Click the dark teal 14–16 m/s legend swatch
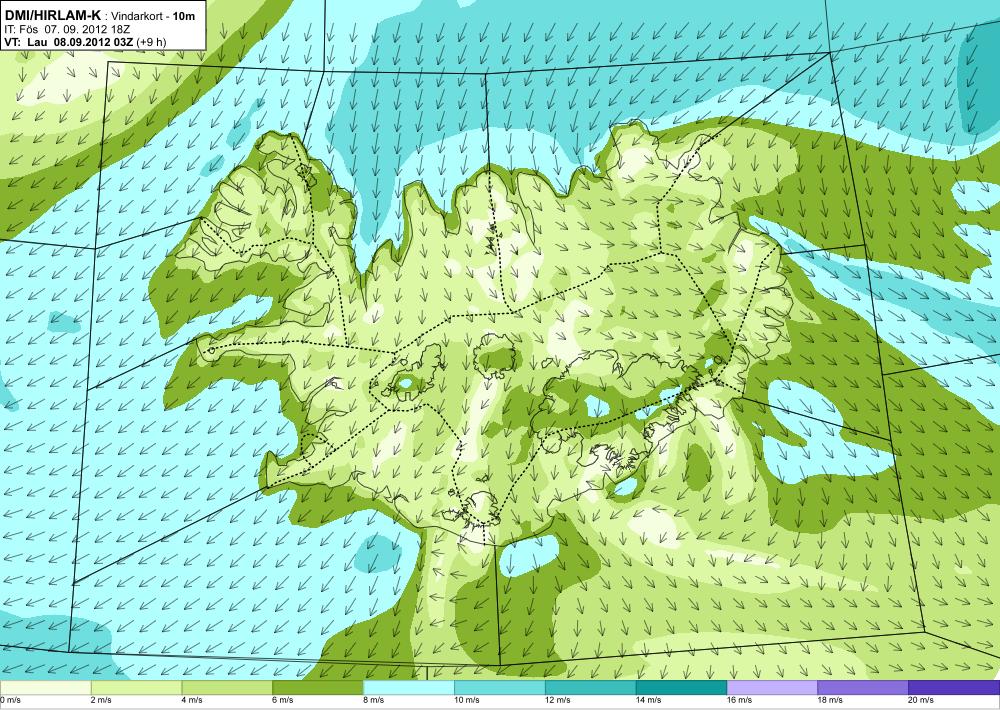This screenshot has height=710, width=1000. pos(681,688)
